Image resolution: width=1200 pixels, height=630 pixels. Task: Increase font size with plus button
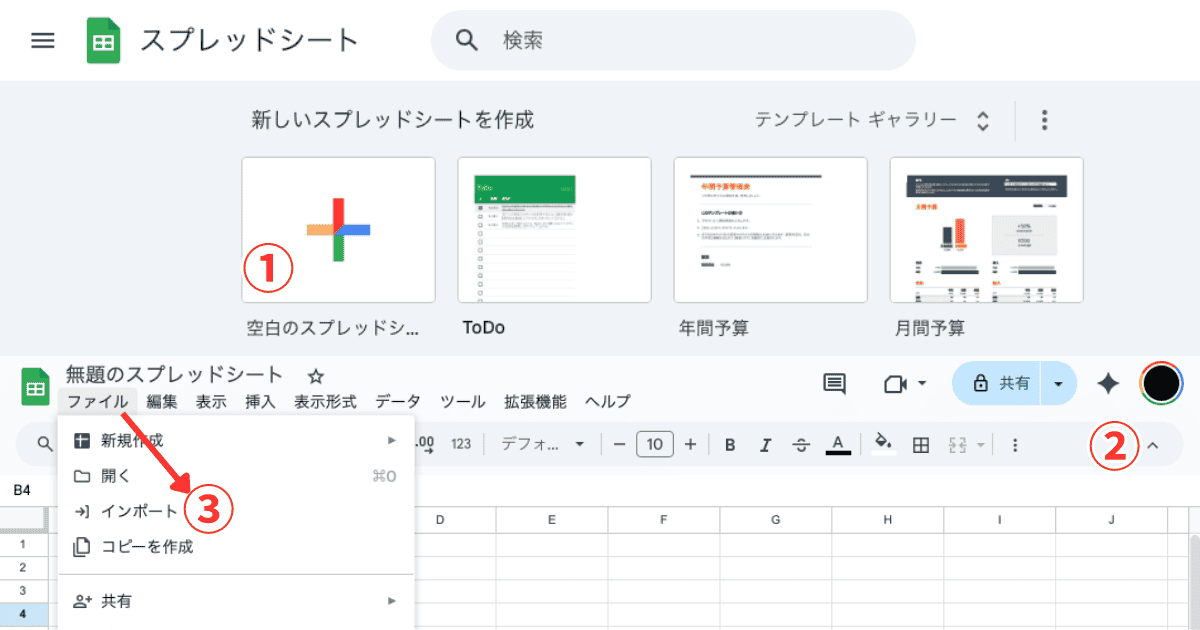click(x=690, y=445)
